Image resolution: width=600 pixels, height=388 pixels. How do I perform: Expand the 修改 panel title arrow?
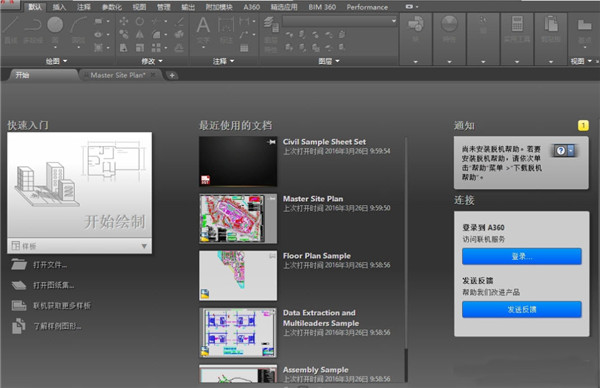160,61
